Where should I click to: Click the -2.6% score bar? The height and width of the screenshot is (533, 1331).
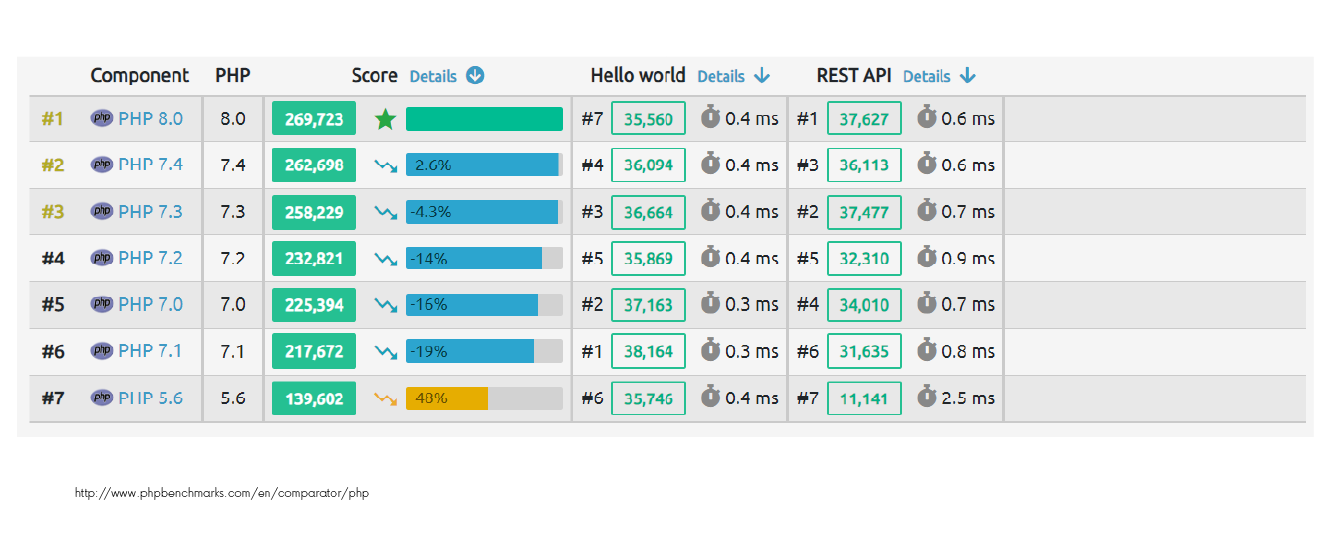pyautogui.click(x=484, y=165)
